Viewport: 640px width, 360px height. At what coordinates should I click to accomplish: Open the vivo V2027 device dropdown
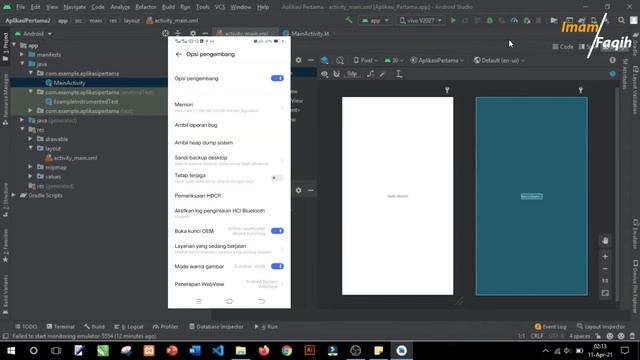420,20
